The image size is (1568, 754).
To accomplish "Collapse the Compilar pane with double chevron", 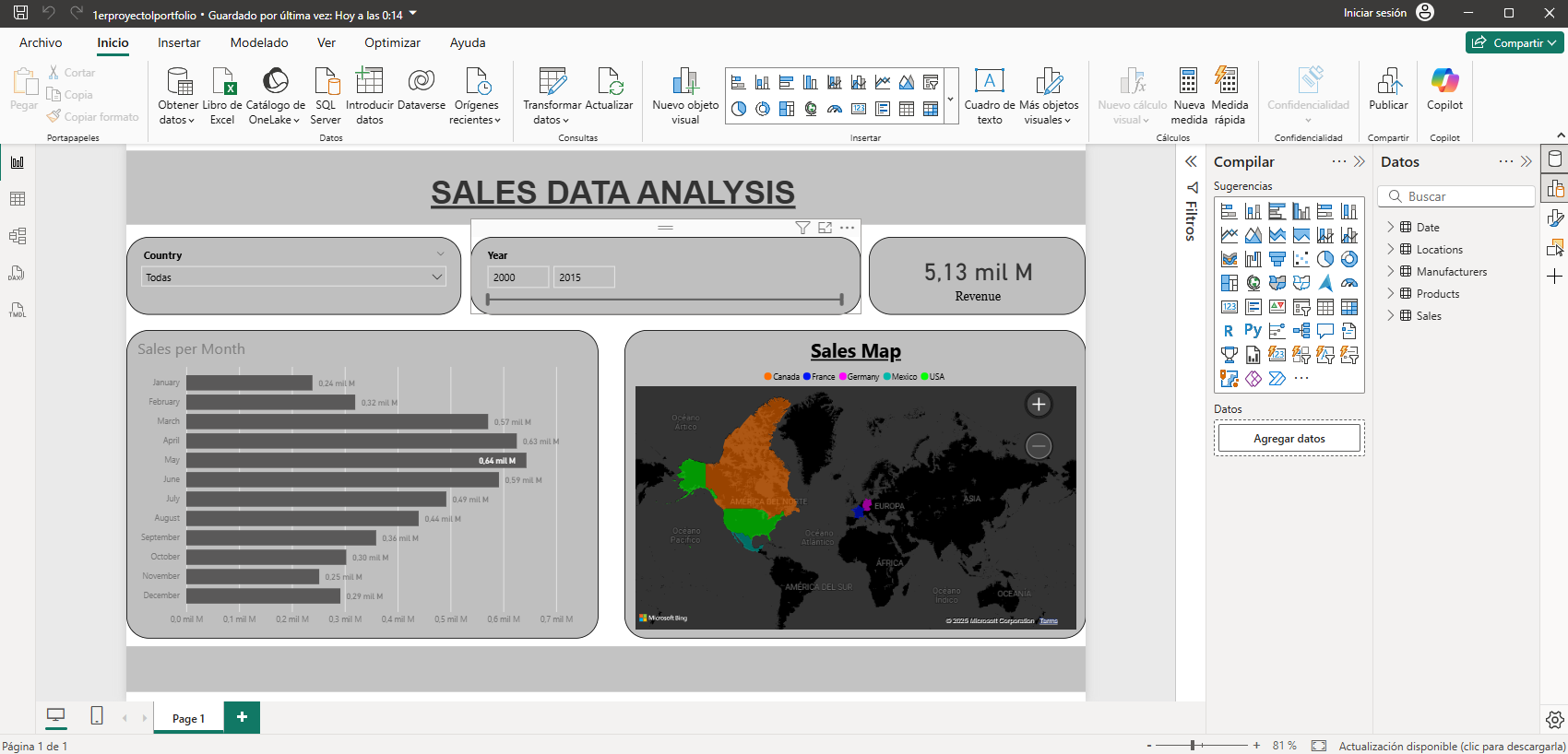I will [x=1360, y=161].
